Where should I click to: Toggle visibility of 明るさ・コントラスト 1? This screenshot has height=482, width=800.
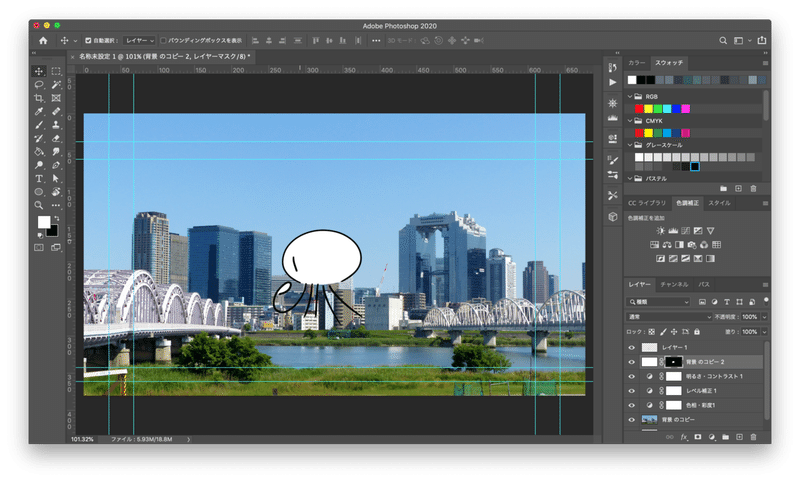632,376
